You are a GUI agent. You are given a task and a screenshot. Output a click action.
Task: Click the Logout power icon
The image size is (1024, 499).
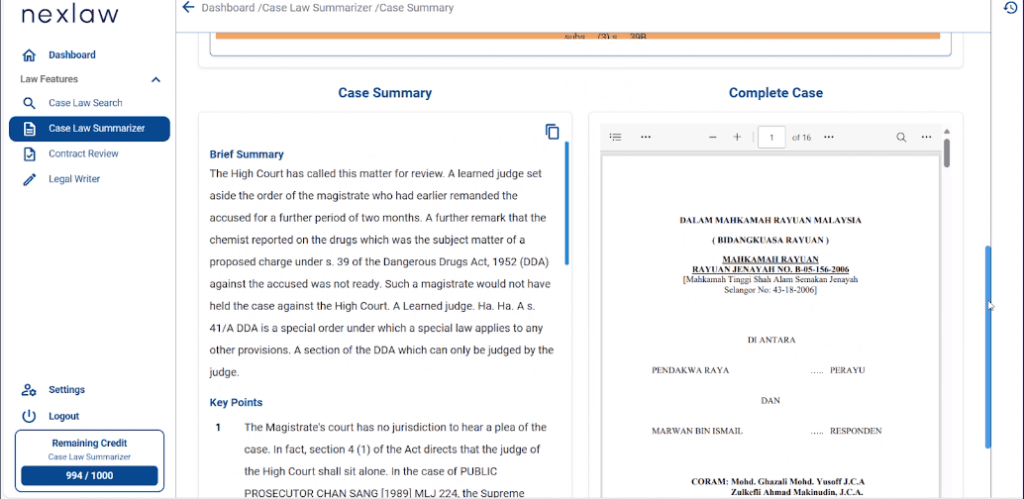coord(29,416)
